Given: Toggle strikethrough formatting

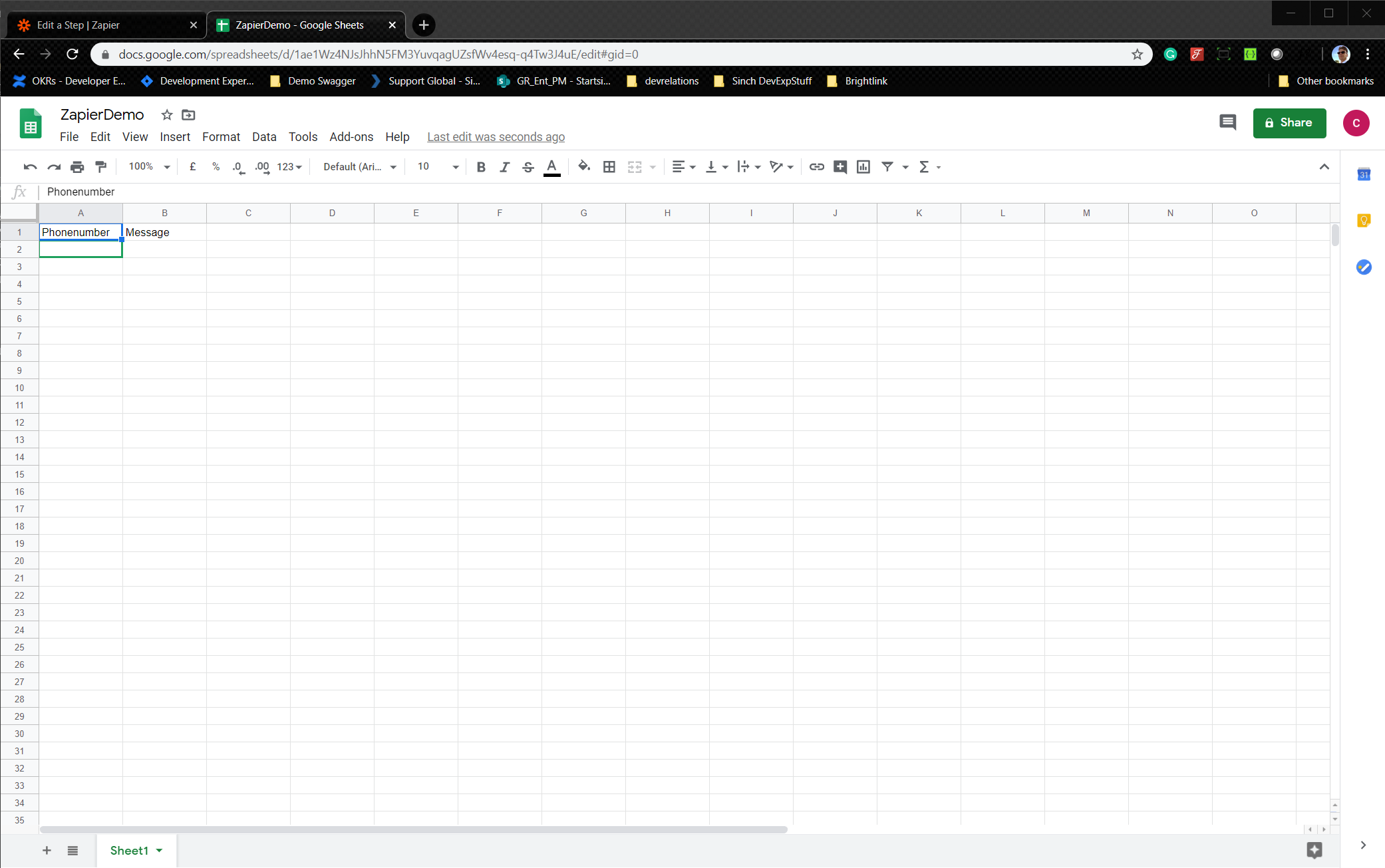Looking at the screenshot, I should [x=528, y=167].
